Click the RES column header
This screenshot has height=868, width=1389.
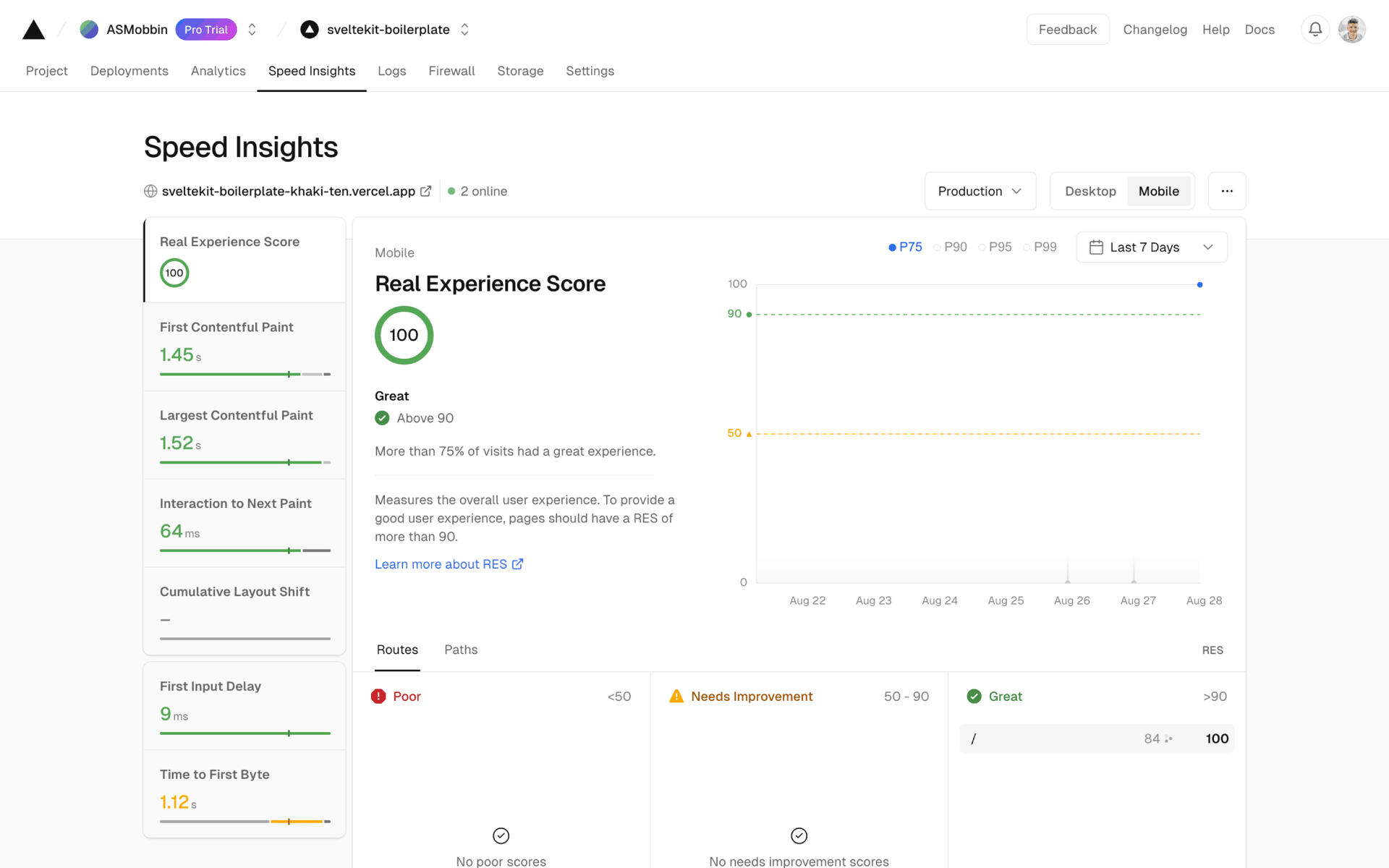pos(1212,650)
